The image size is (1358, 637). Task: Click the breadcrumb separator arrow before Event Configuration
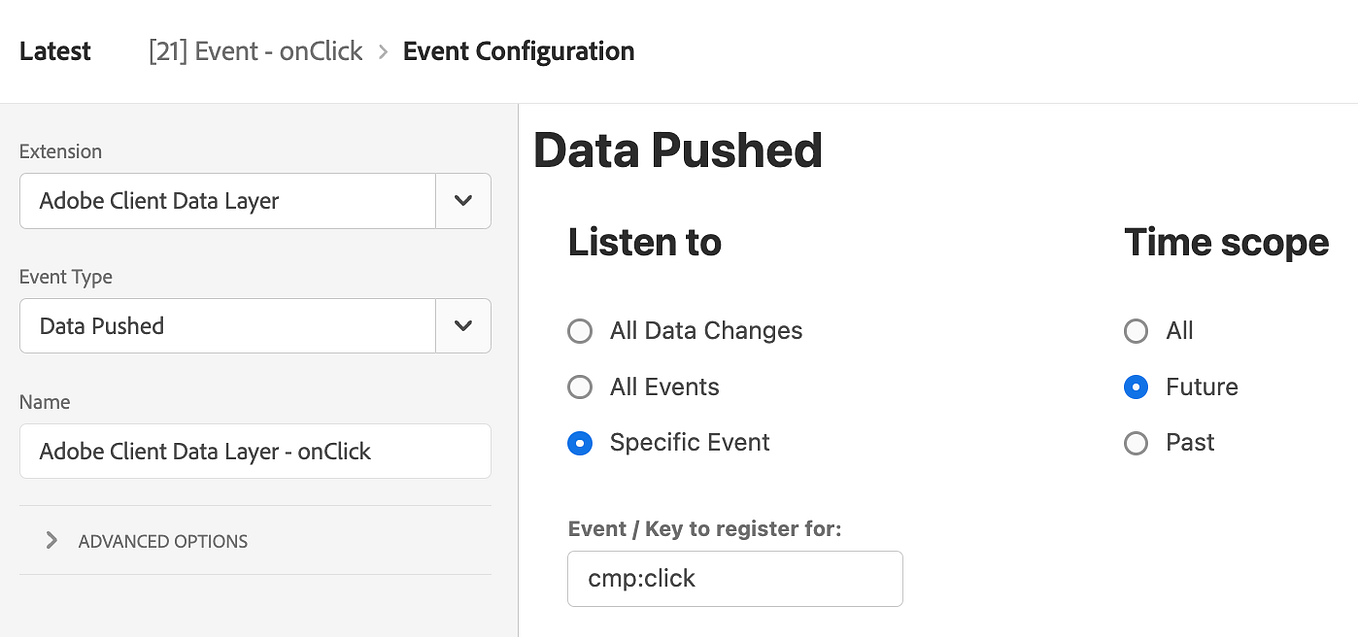(x=383, y=52)
